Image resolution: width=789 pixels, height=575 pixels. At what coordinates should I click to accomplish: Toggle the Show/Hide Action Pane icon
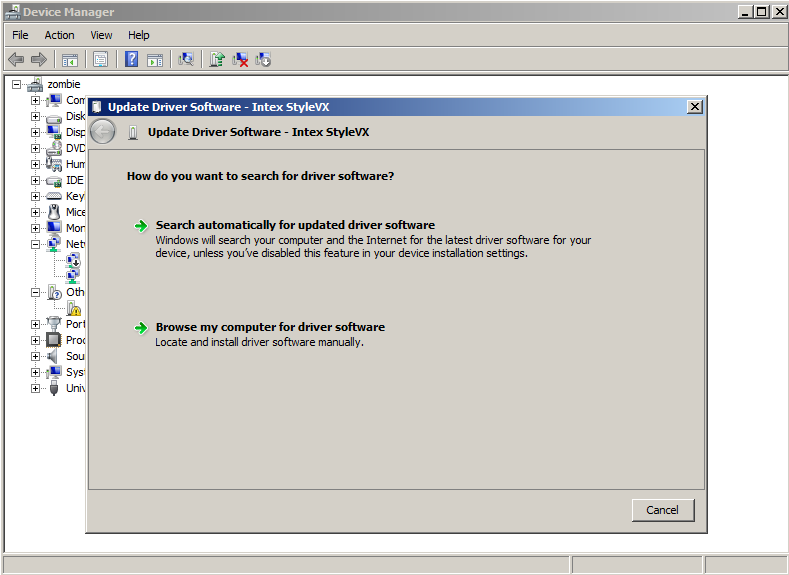click(x=155, y=60)
